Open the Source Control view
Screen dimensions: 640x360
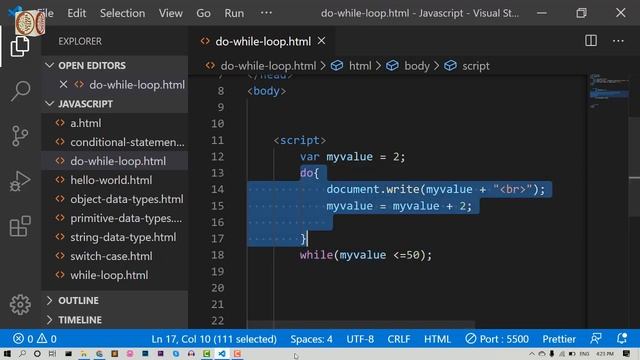pyautogui.click(x=20, y=136)
